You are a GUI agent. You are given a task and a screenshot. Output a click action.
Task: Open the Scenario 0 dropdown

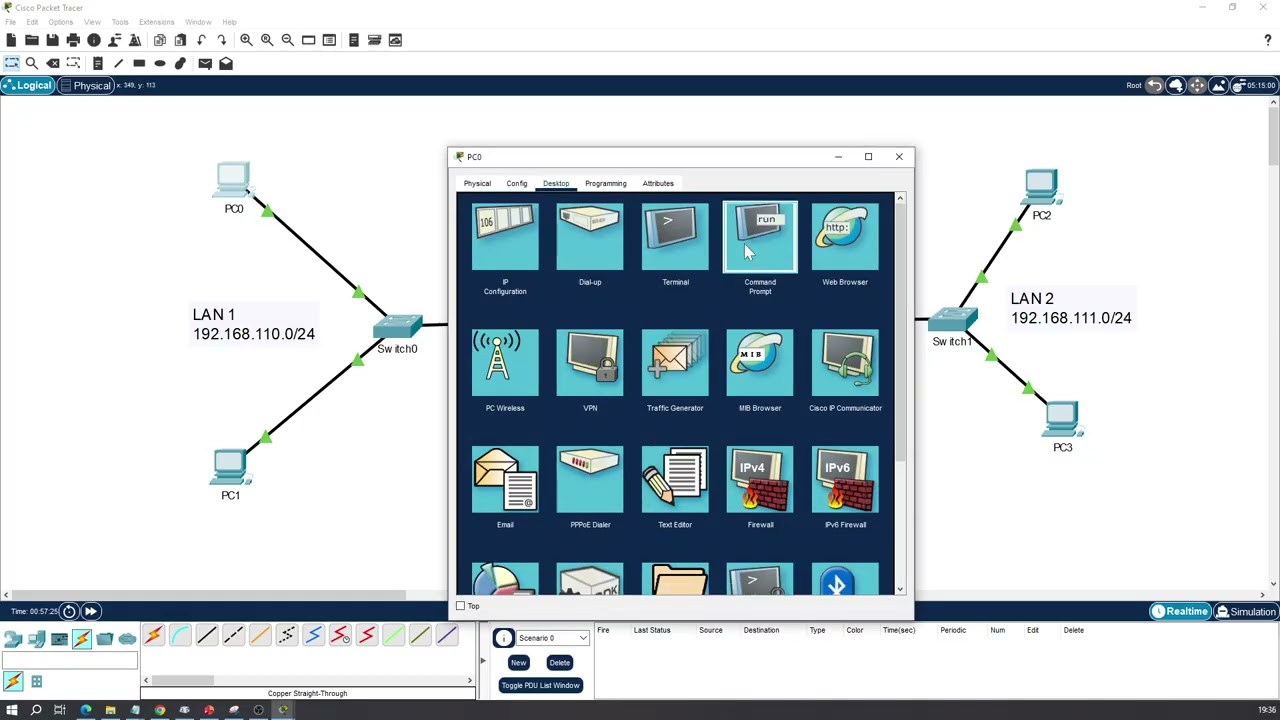click(552, 638)
